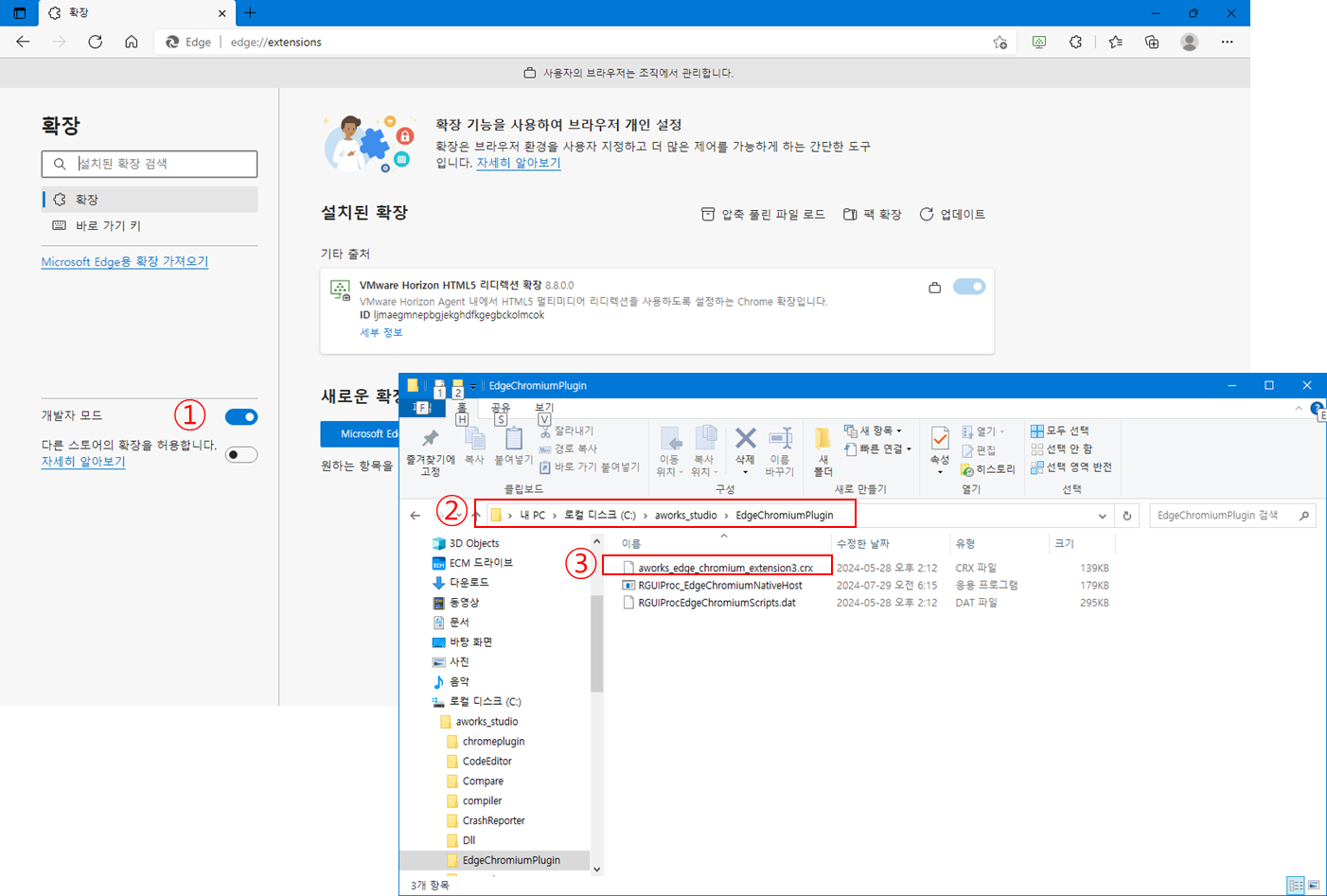This screenshot has height=896, width=1327.
Task: Open 자세히 알아보기 link in header description
Action: (x=519, y=163)
